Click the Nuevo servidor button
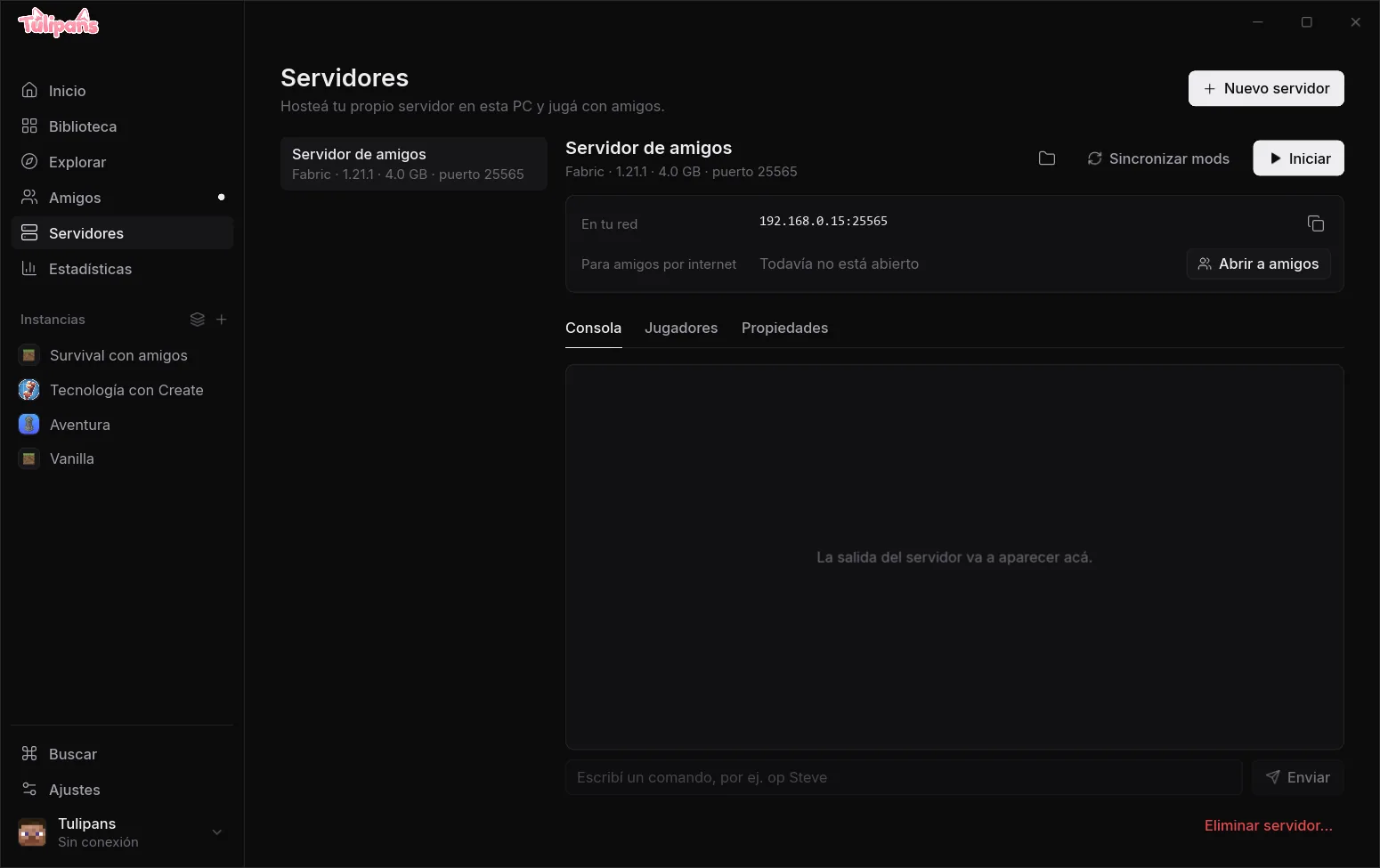This screenshot has height=868, width=1380. point(1266,88)
